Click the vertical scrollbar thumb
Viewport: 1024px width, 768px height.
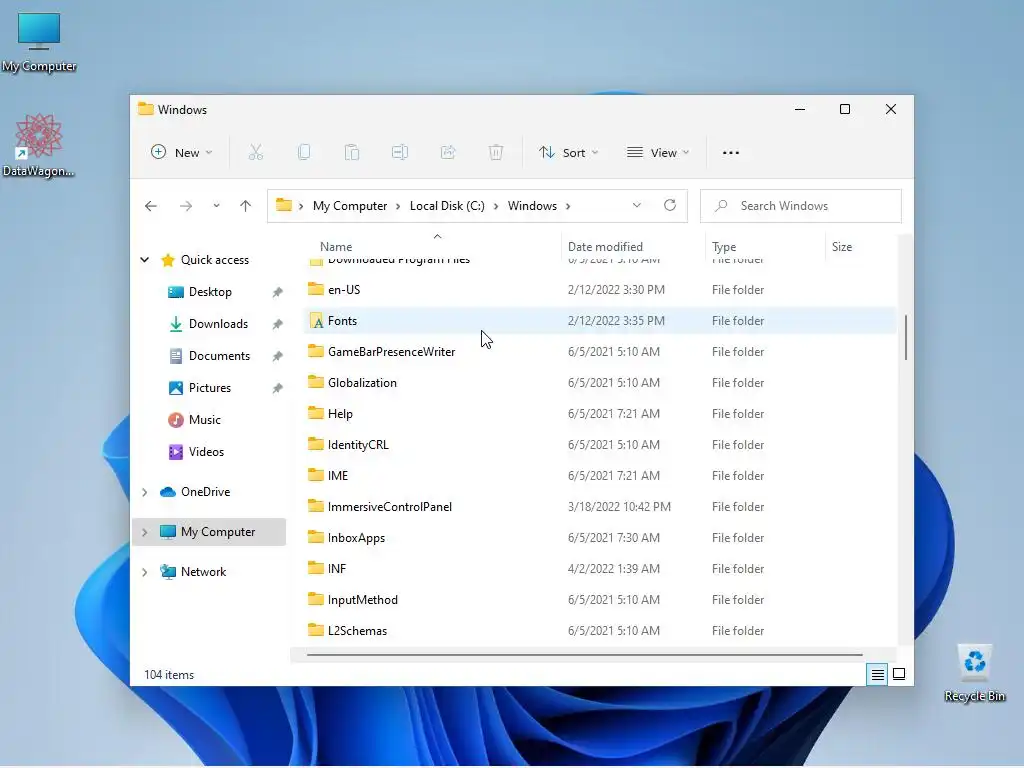pos(906,337)
